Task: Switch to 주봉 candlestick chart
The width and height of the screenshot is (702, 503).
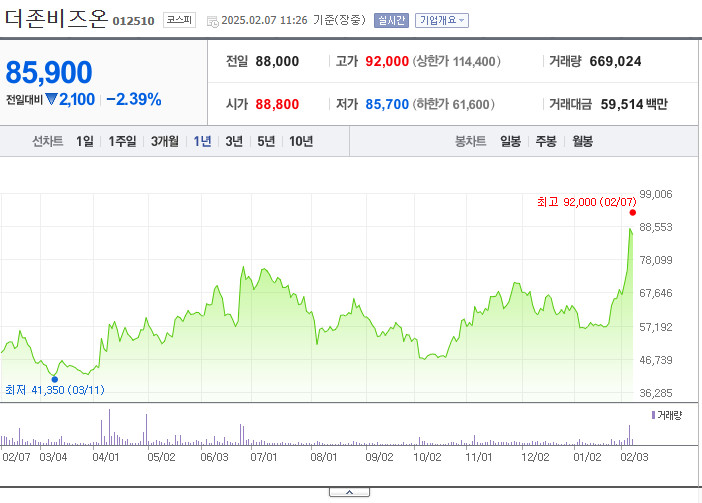Action: (x=546, y=141)
